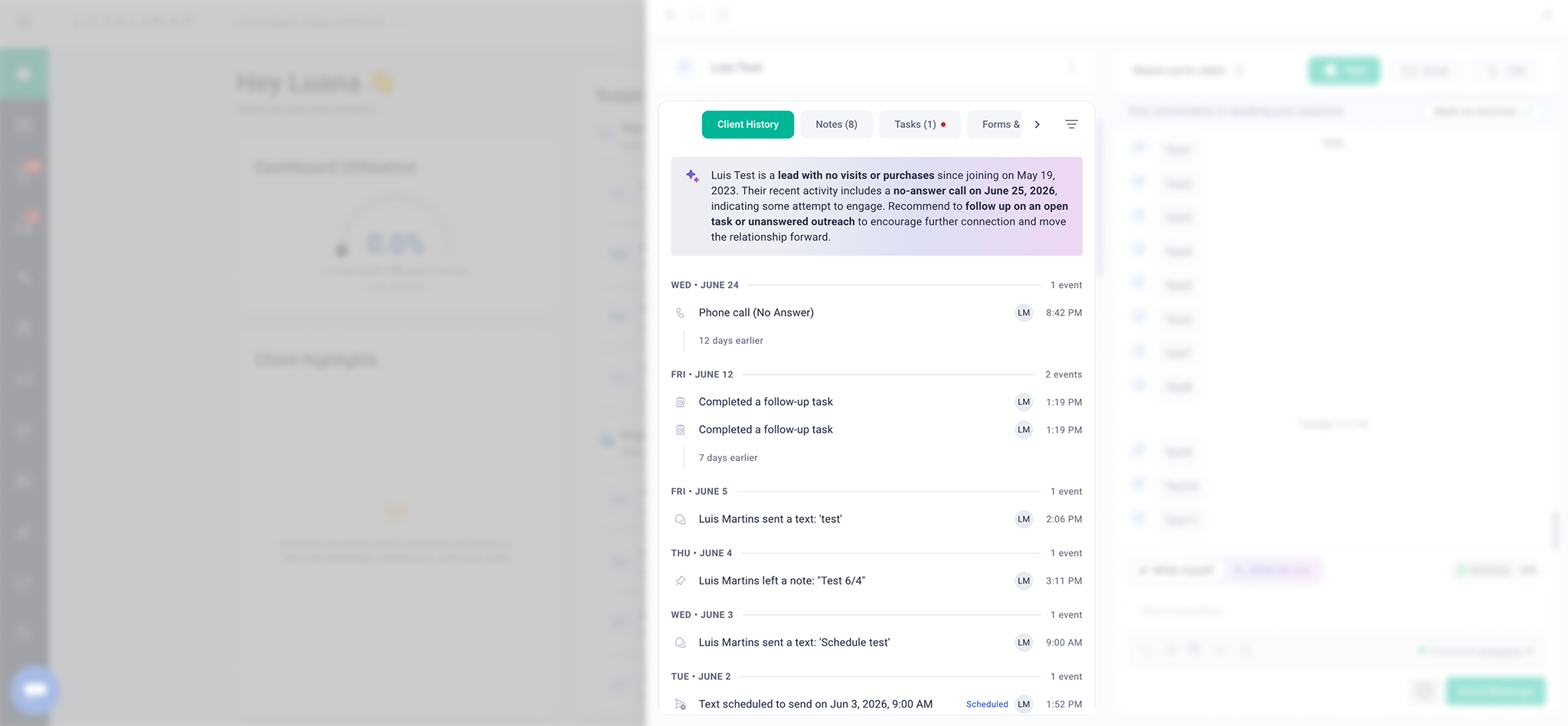Click the blue Scheduled status label
The height and width of the screenshot is (726, 1568).
987,704
